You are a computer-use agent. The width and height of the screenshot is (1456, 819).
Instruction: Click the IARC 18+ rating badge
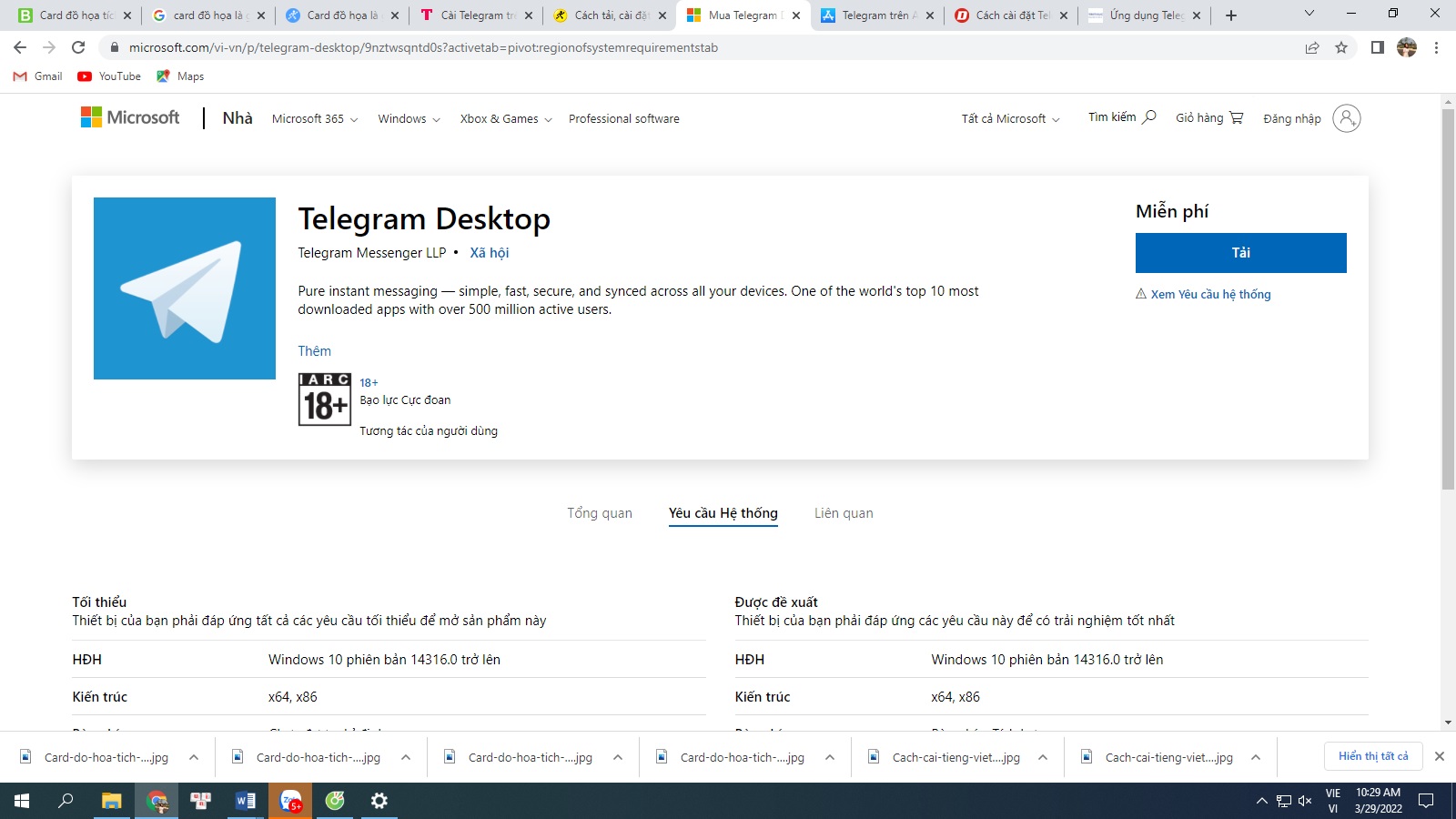324,399
